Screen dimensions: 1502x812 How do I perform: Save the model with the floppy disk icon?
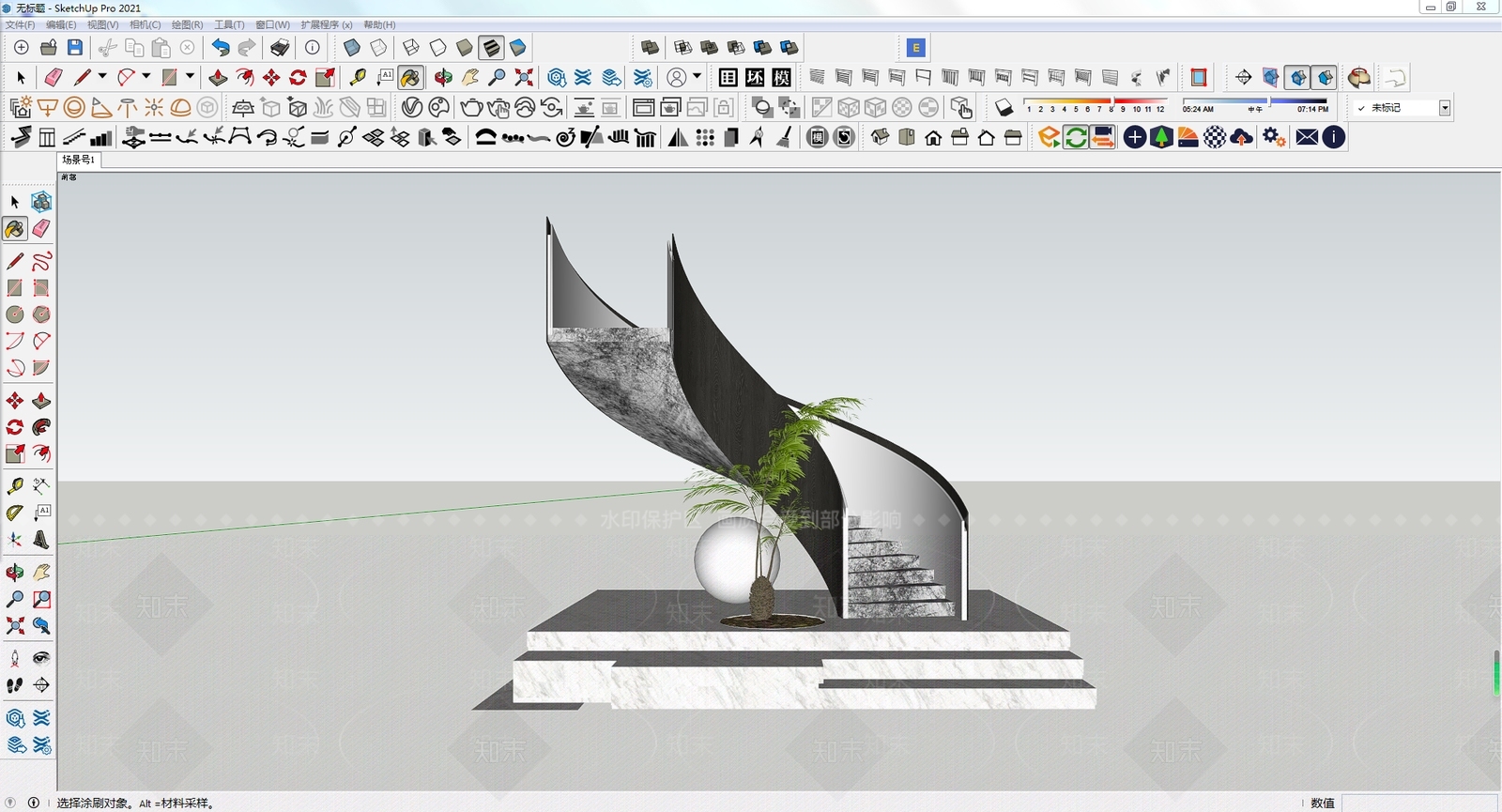[75, 48]
